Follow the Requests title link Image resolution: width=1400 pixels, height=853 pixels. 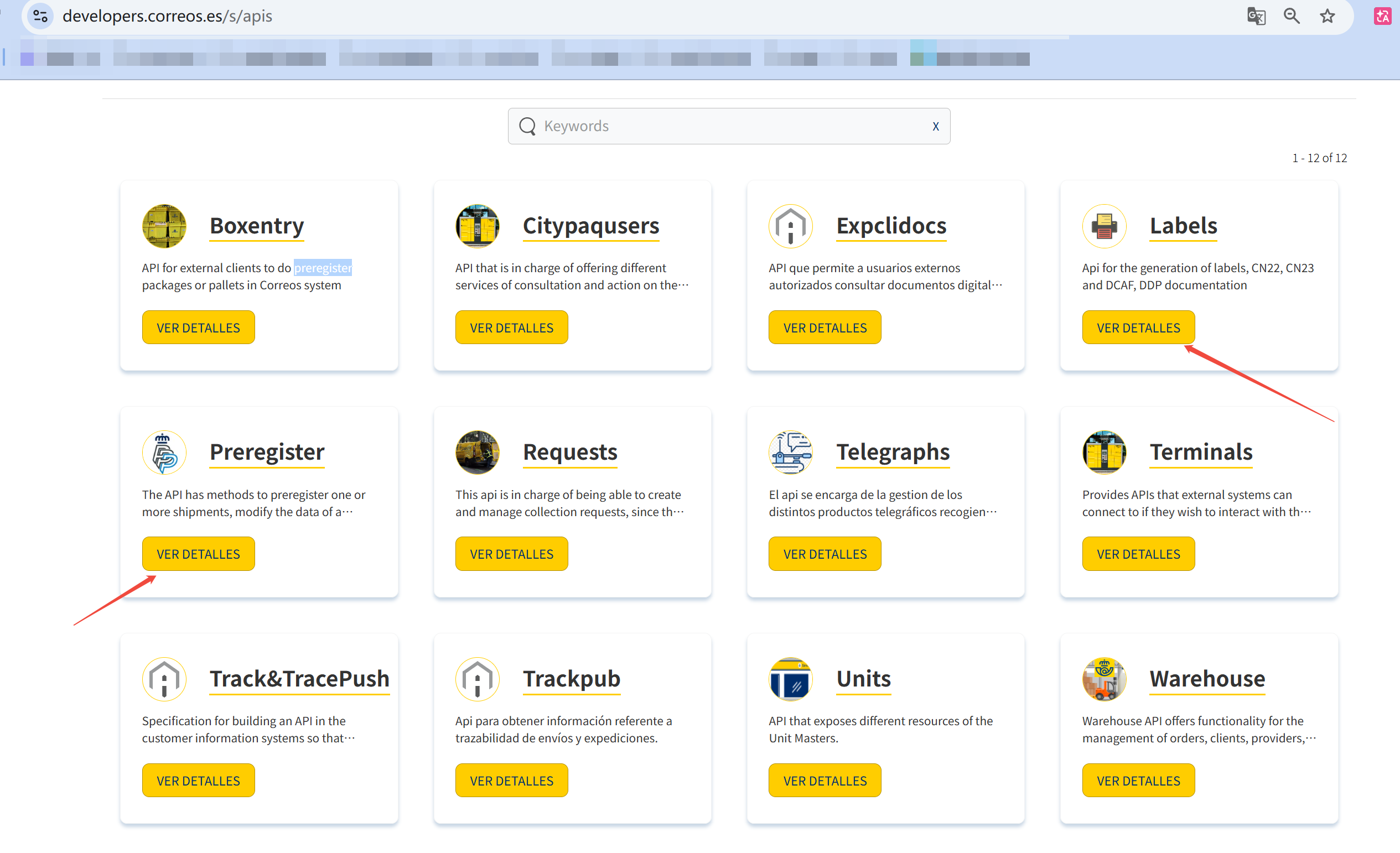click(x=570, y=452)
